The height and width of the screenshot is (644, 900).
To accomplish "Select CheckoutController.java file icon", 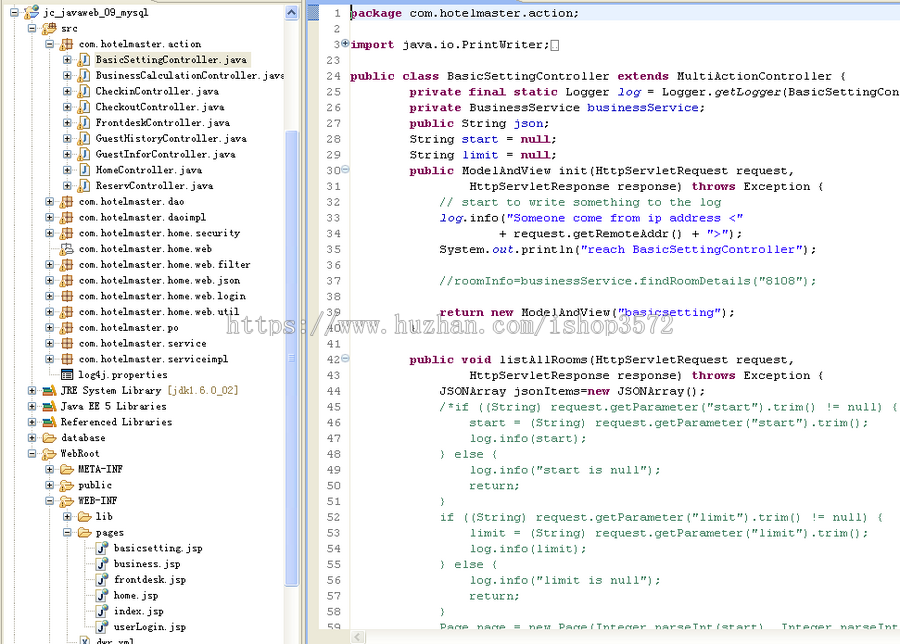I will point(84,107).
